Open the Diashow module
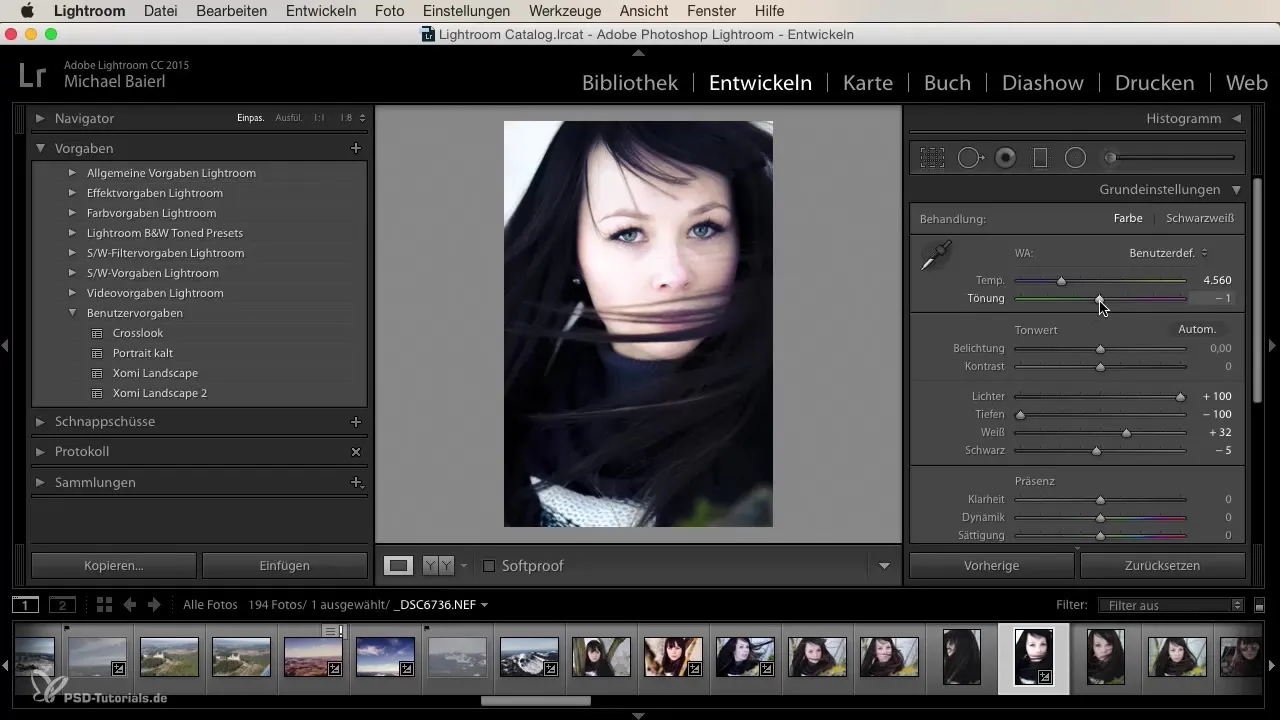This screenshot has width=1280, height=720. click(1043, 83)
